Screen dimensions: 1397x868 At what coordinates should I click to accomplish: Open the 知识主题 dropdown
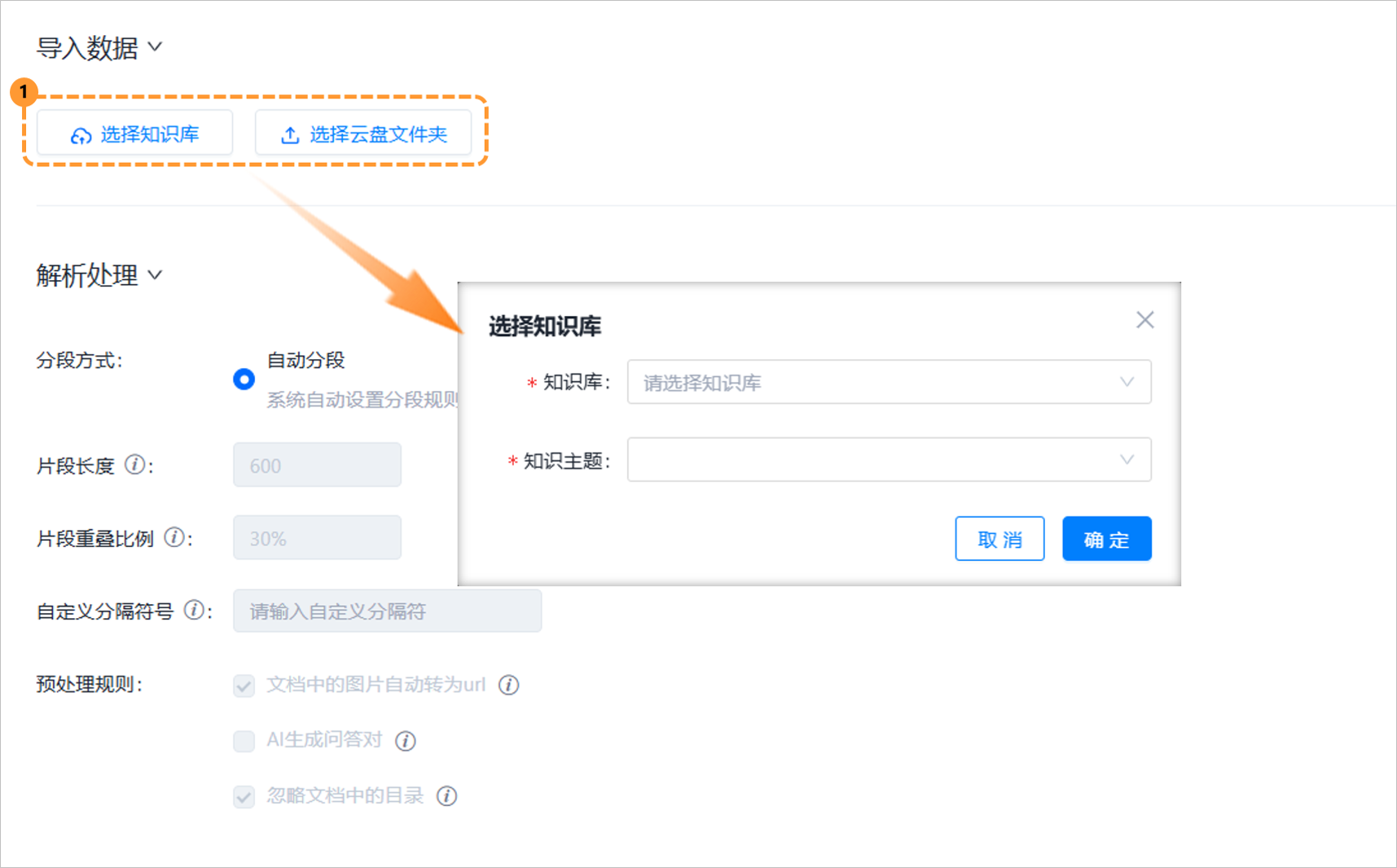889,459
